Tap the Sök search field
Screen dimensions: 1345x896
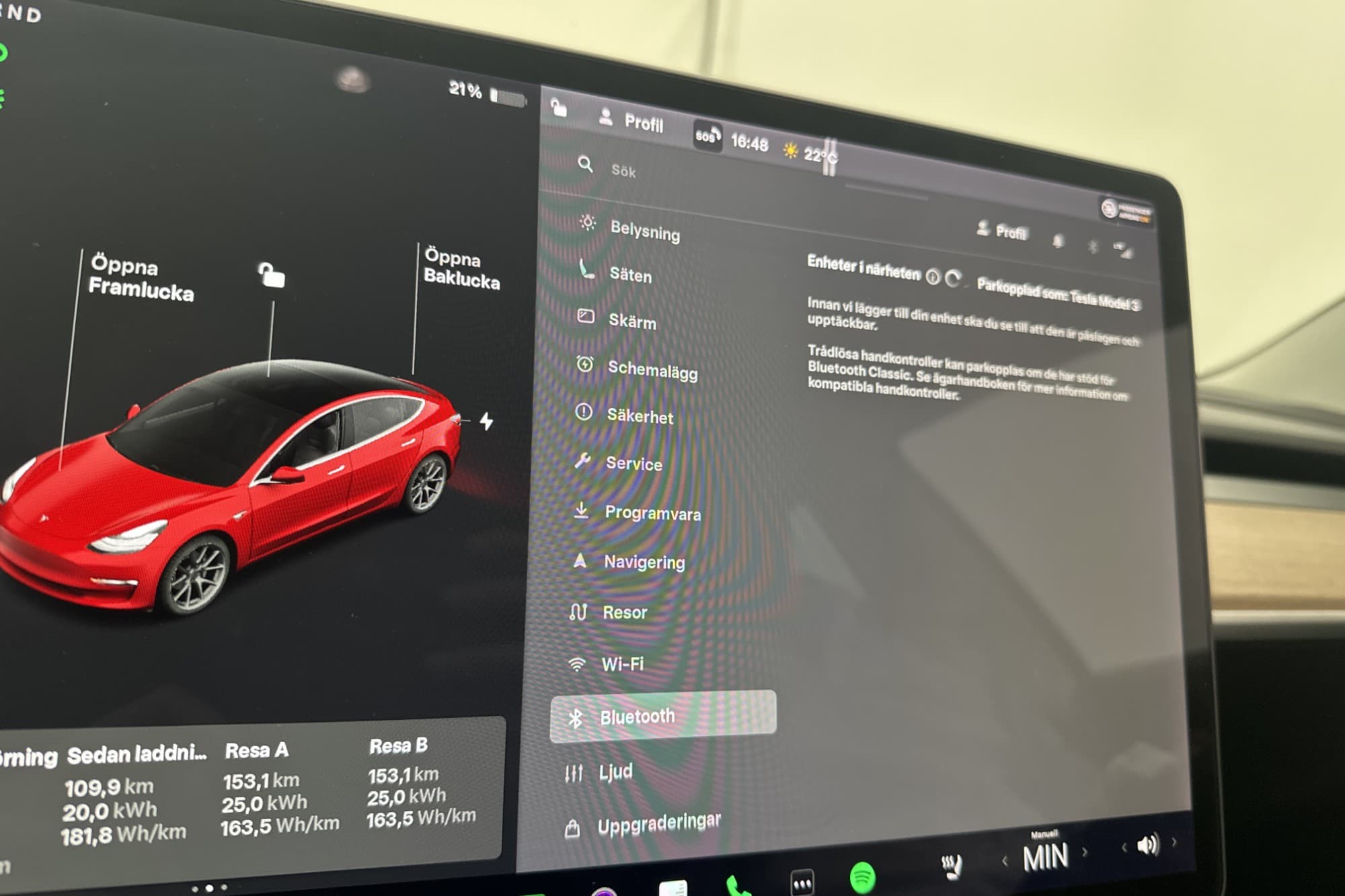coord(623,171)
